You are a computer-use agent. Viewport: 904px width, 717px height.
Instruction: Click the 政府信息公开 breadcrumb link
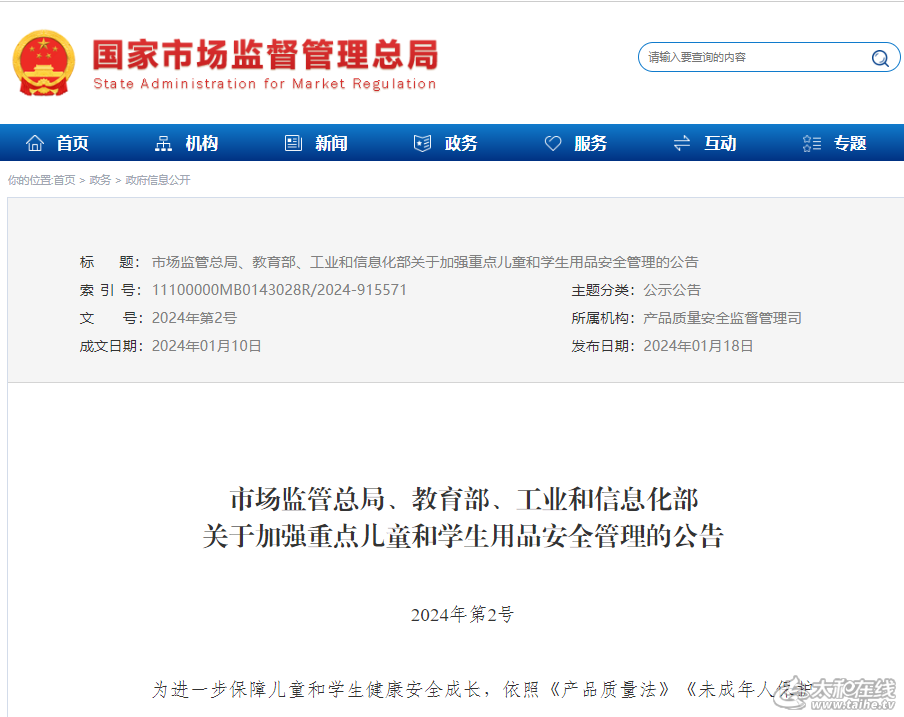[x=158, y=180]
